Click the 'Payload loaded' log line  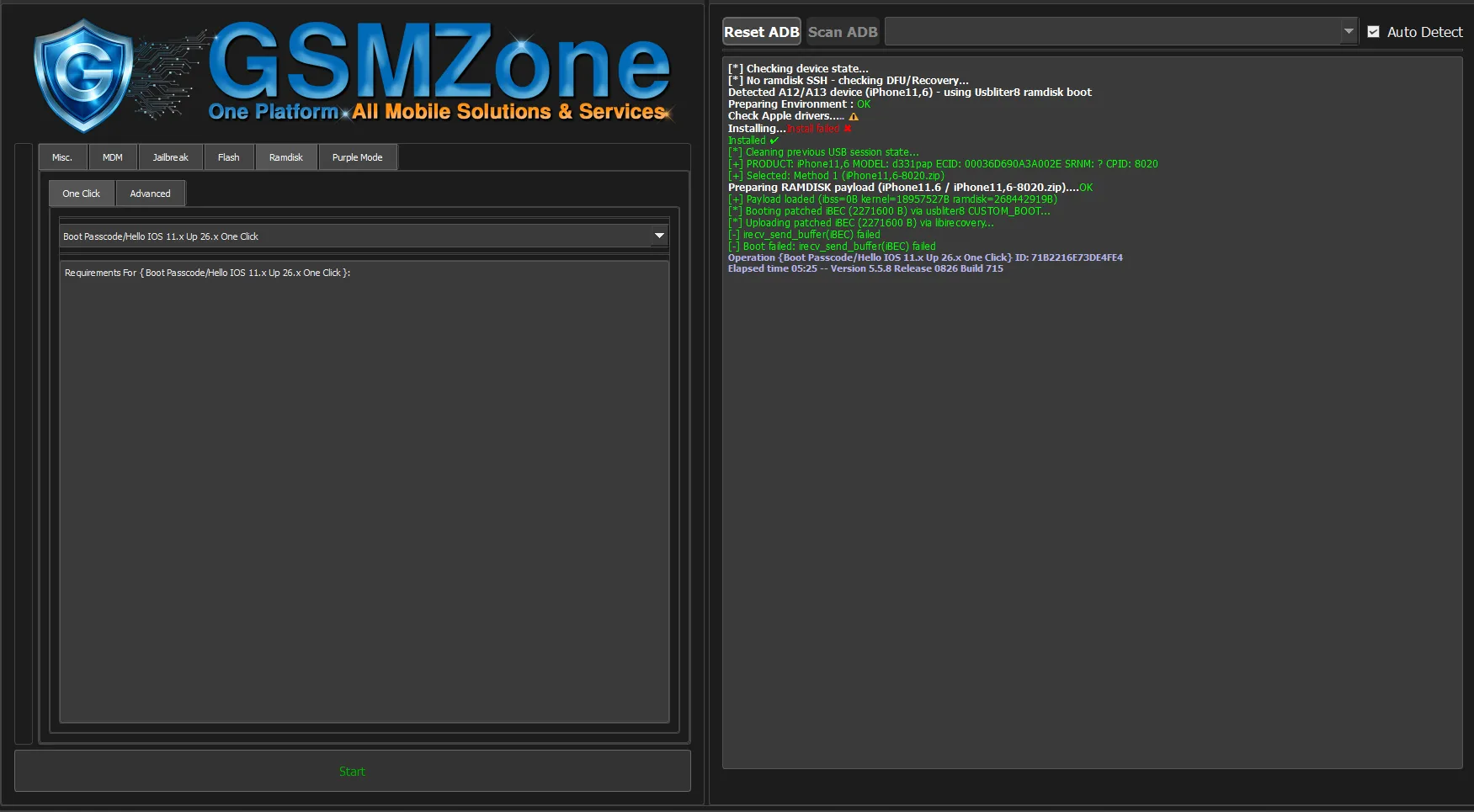[892, 199]
